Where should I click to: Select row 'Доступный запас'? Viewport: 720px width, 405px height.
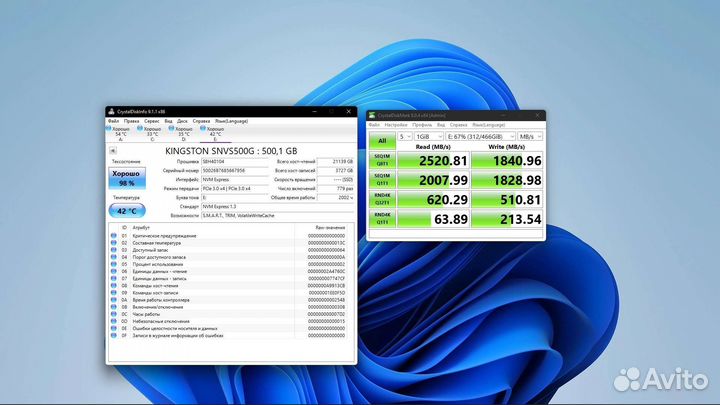[229, 250]
